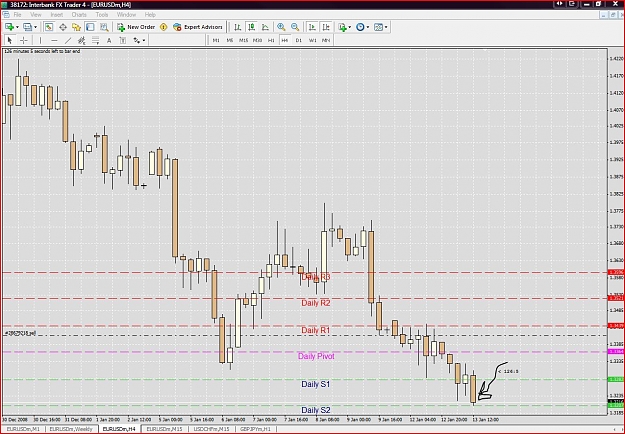
Task: Select the Cursor arrow tool
Action: [10, 40]
